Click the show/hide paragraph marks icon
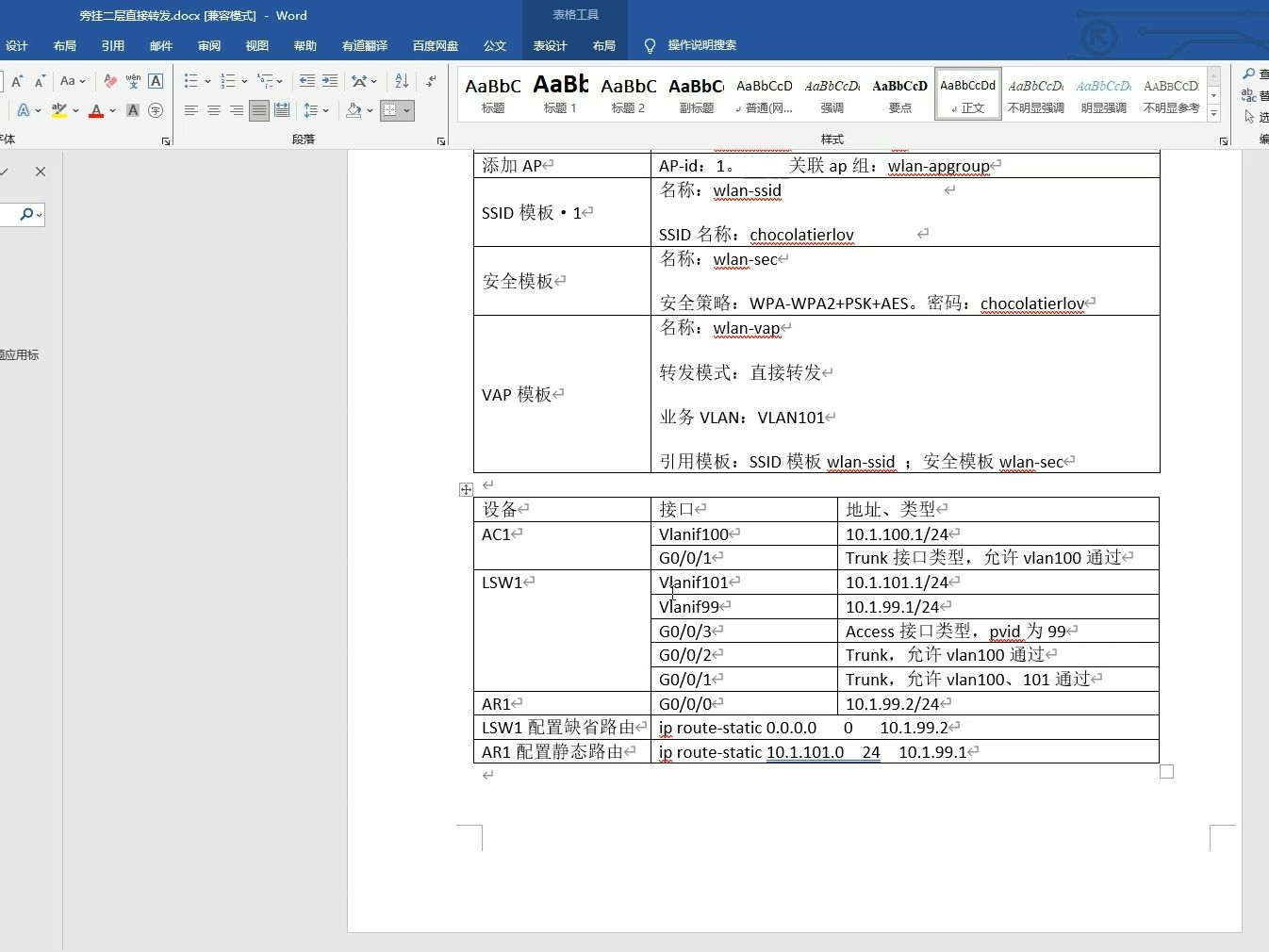 [430, 81]
